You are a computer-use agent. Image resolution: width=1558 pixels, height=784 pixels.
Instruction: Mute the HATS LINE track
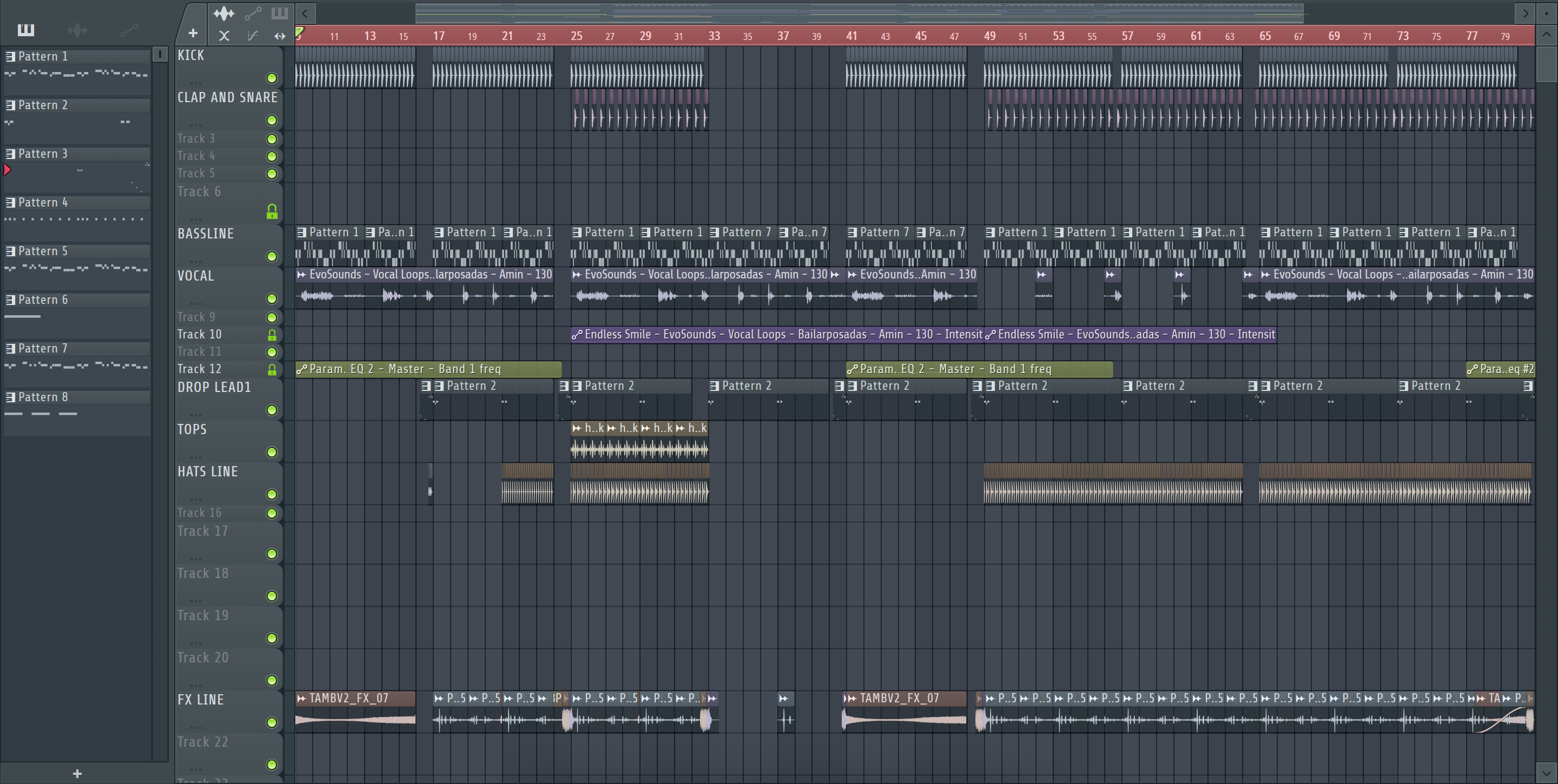tap(272, 494)
